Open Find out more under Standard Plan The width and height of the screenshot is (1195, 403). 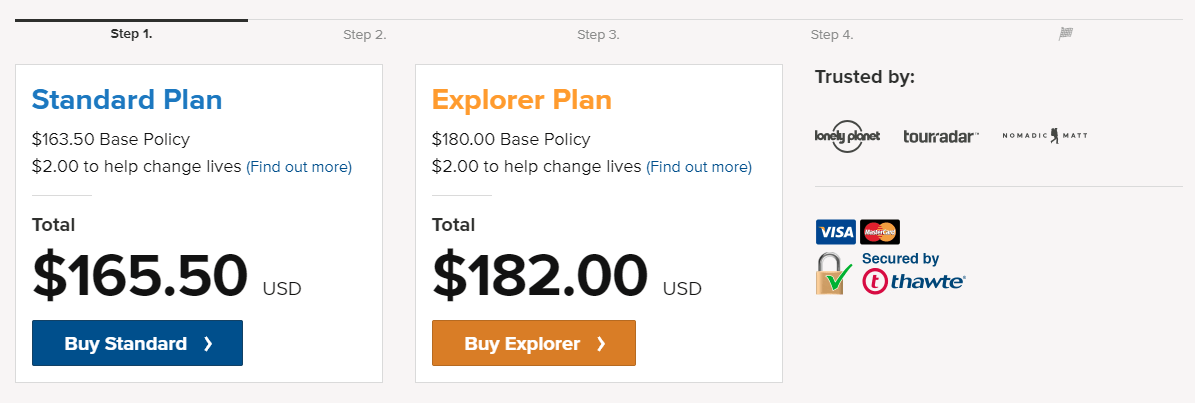click(x=299, y=167)
